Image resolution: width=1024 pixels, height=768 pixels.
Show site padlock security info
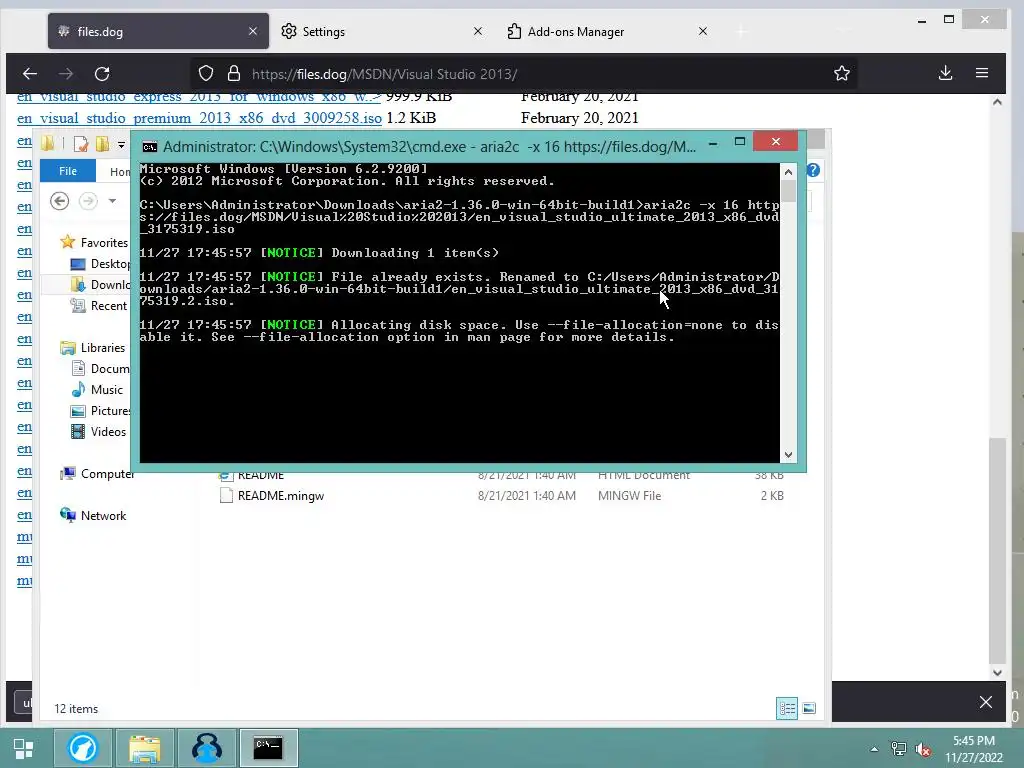234,74
